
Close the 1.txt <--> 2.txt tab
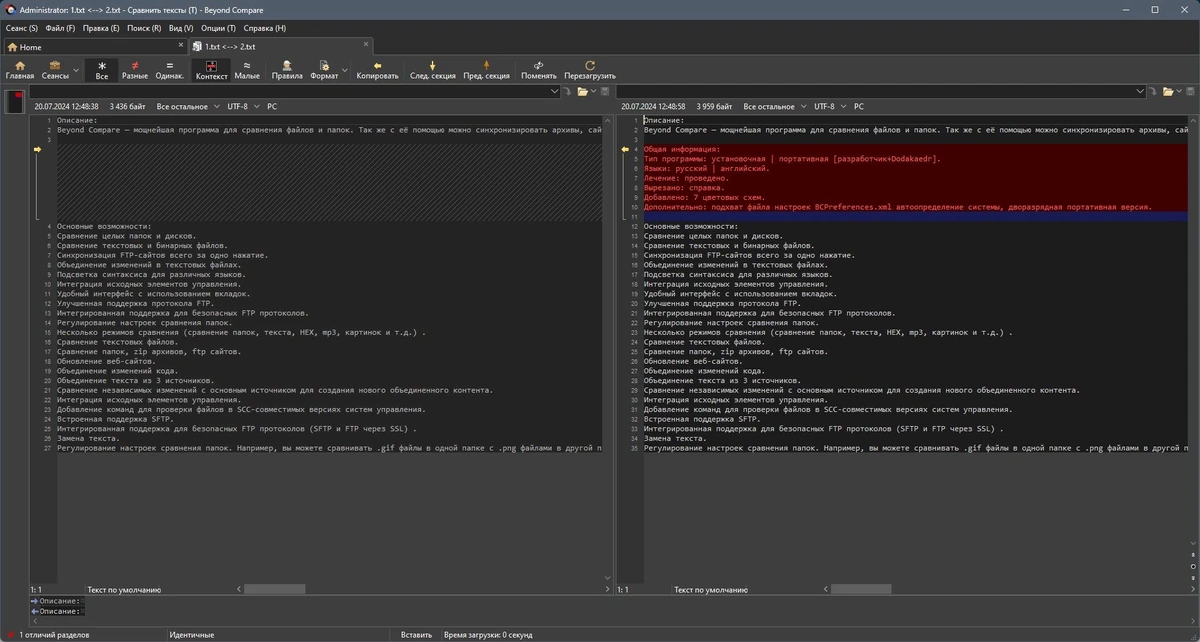[366, 45]
